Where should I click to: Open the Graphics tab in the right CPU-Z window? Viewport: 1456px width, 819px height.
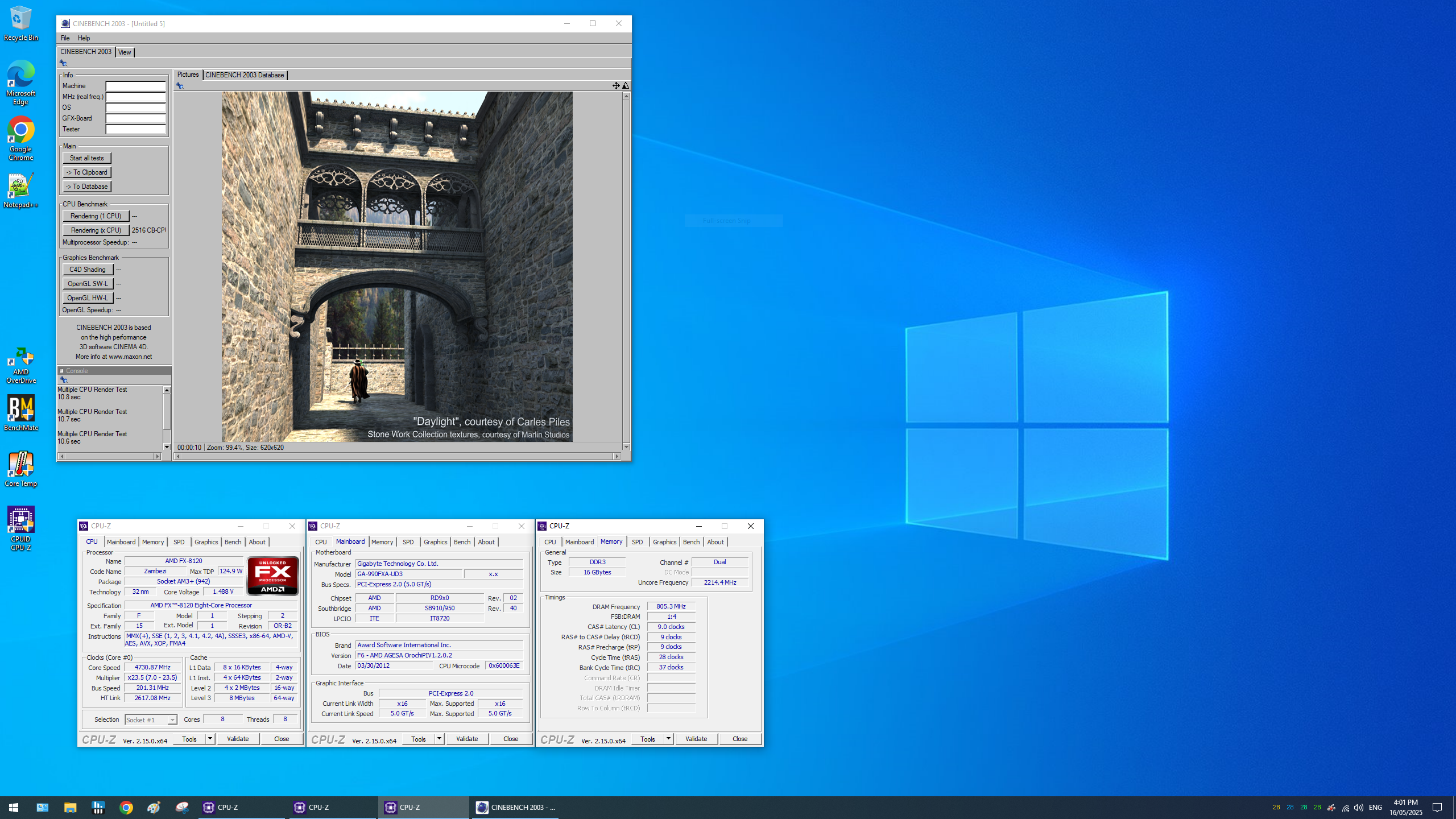pos(664,542)
